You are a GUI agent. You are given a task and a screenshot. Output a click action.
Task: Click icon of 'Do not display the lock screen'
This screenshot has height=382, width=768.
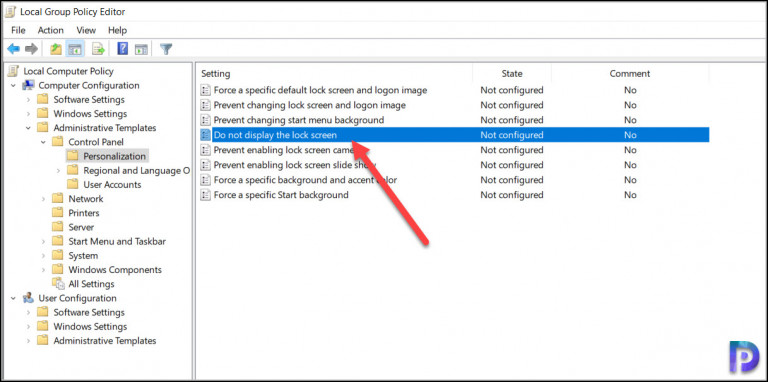(x=206, y=135)
